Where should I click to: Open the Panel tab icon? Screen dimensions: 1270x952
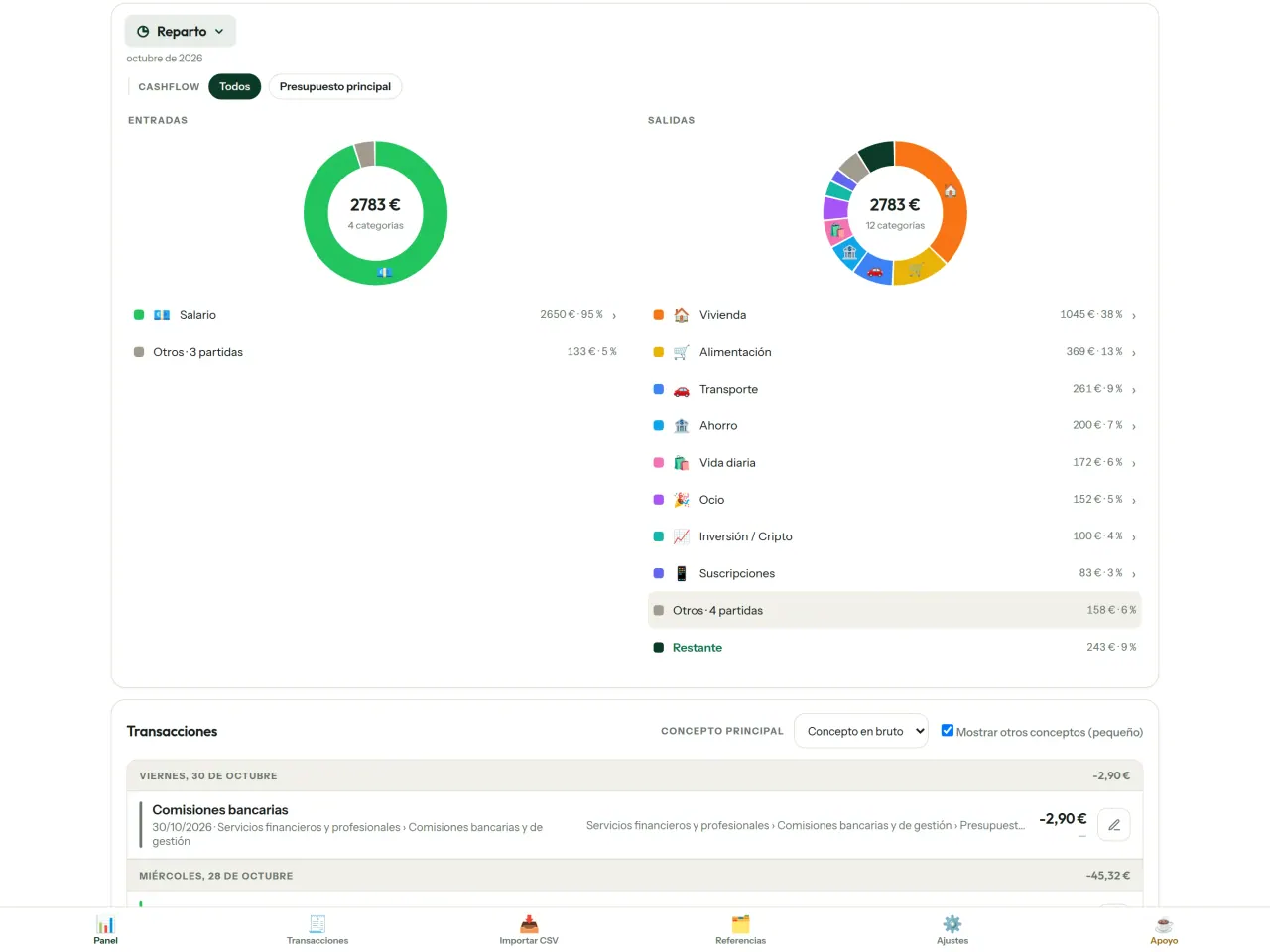click(x=105, y=924)
